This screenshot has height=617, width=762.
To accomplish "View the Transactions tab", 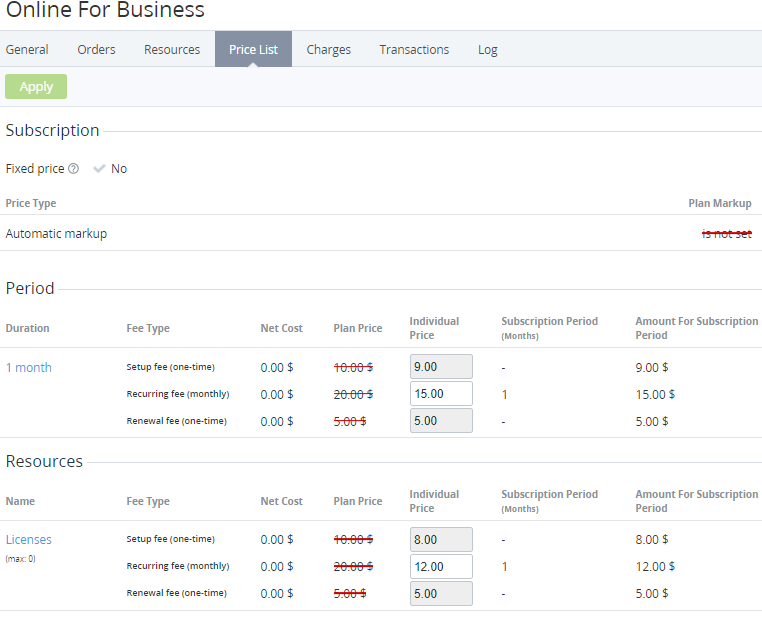I will tap(414, 49).
